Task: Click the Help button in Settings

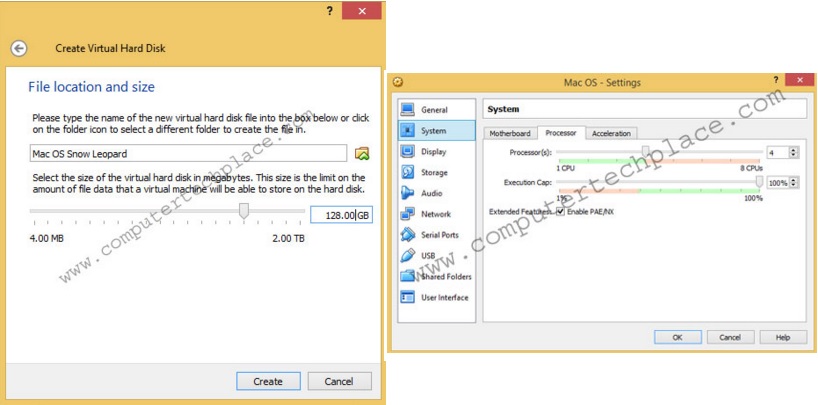Action: point(783,337)
